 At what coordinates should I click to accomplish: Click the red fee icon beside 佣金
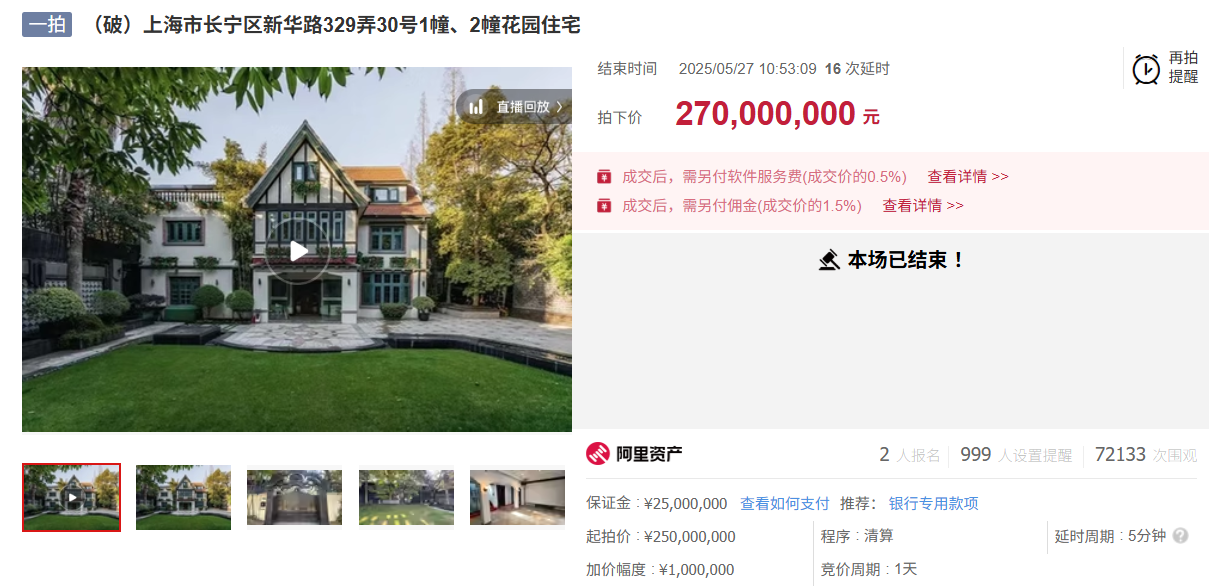coord(604,206)
